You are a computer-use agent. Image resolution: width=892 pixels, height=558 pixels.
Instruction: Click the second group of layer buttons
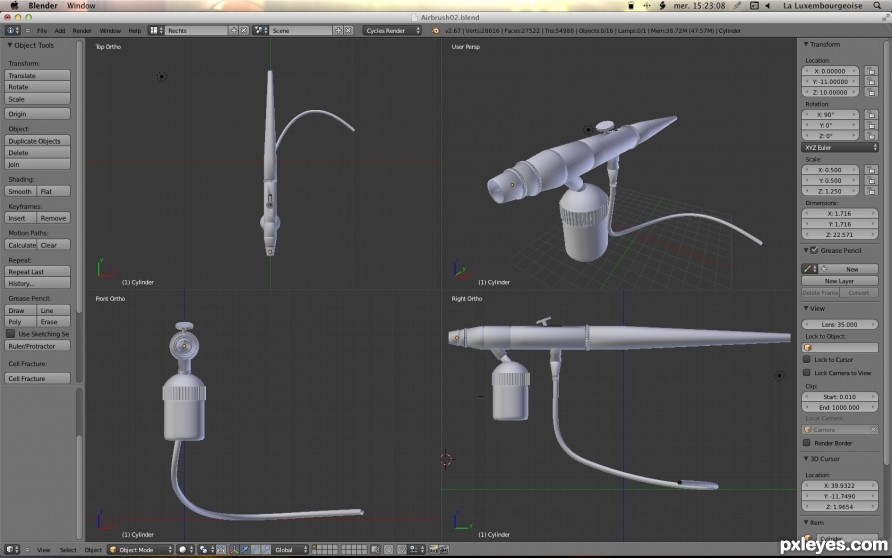click(354, 549)
